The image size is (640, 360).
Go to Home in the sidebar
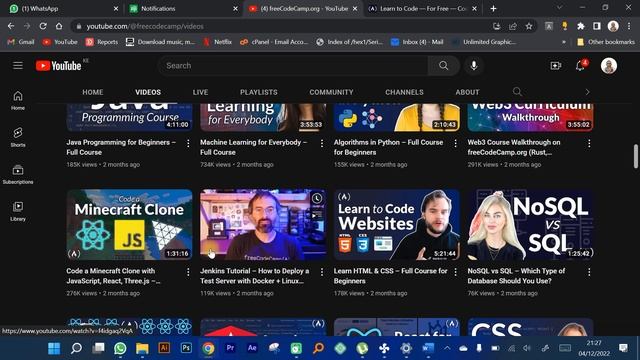coord(18,100)
